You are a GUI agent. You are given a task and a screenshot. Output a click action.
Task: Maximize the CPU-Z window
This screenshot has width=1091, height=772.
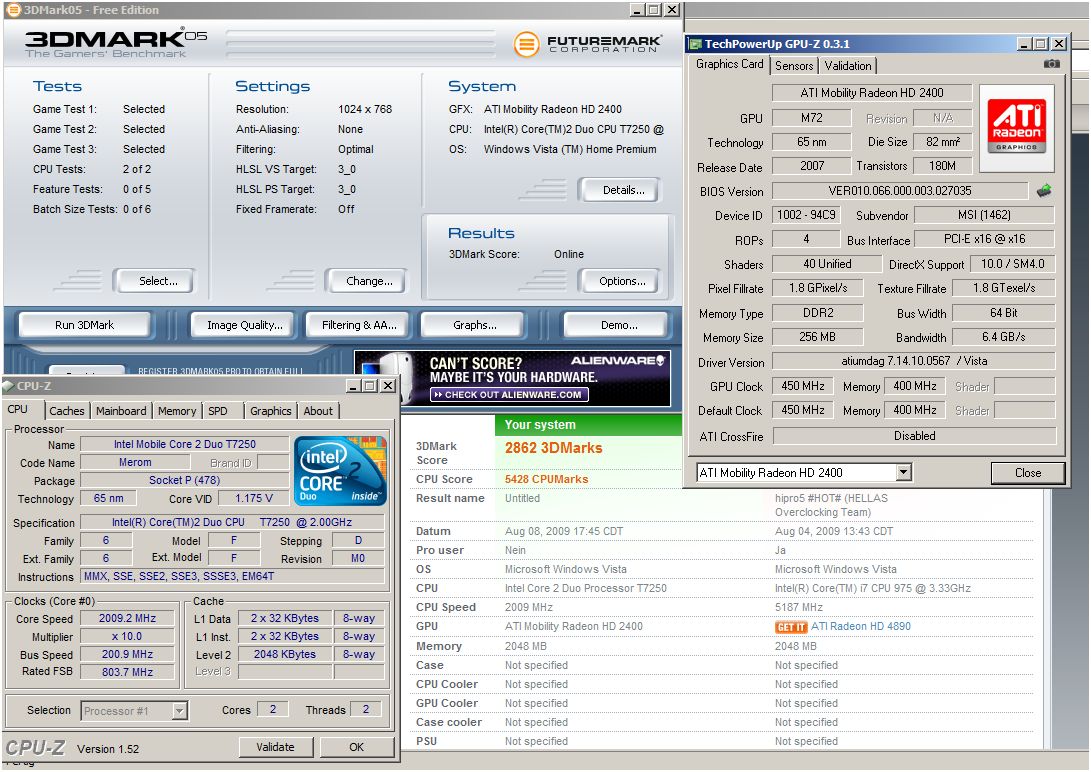coord(370,386)
